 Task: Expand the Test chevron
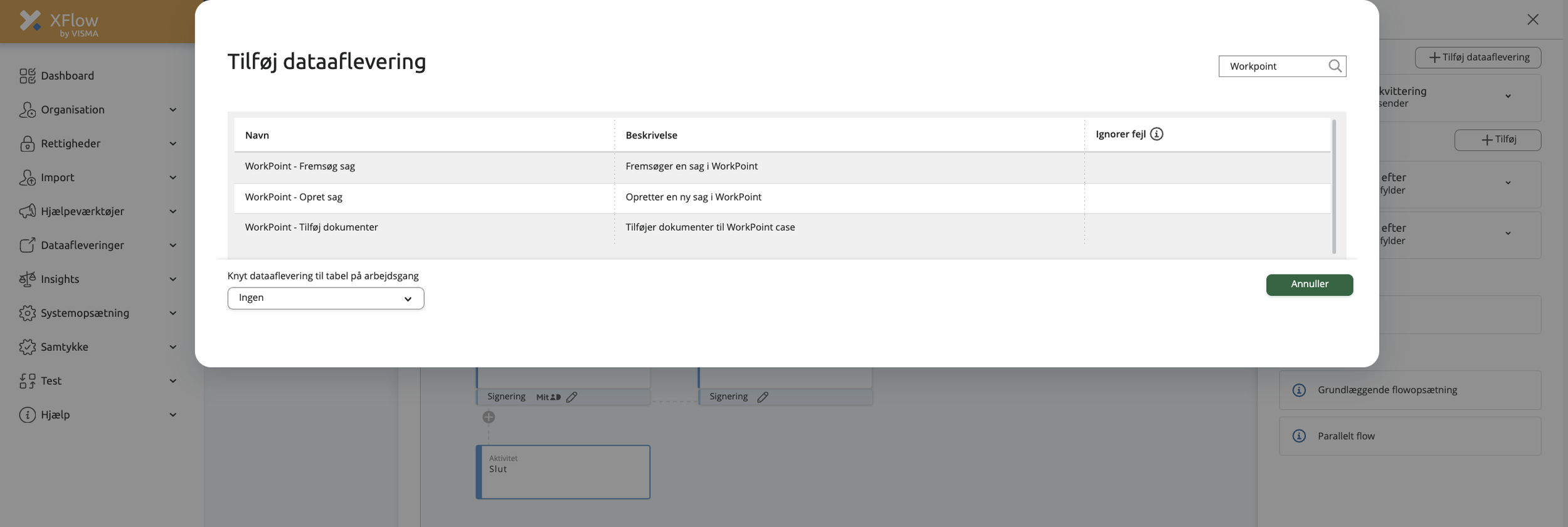[x=172, y=380]
